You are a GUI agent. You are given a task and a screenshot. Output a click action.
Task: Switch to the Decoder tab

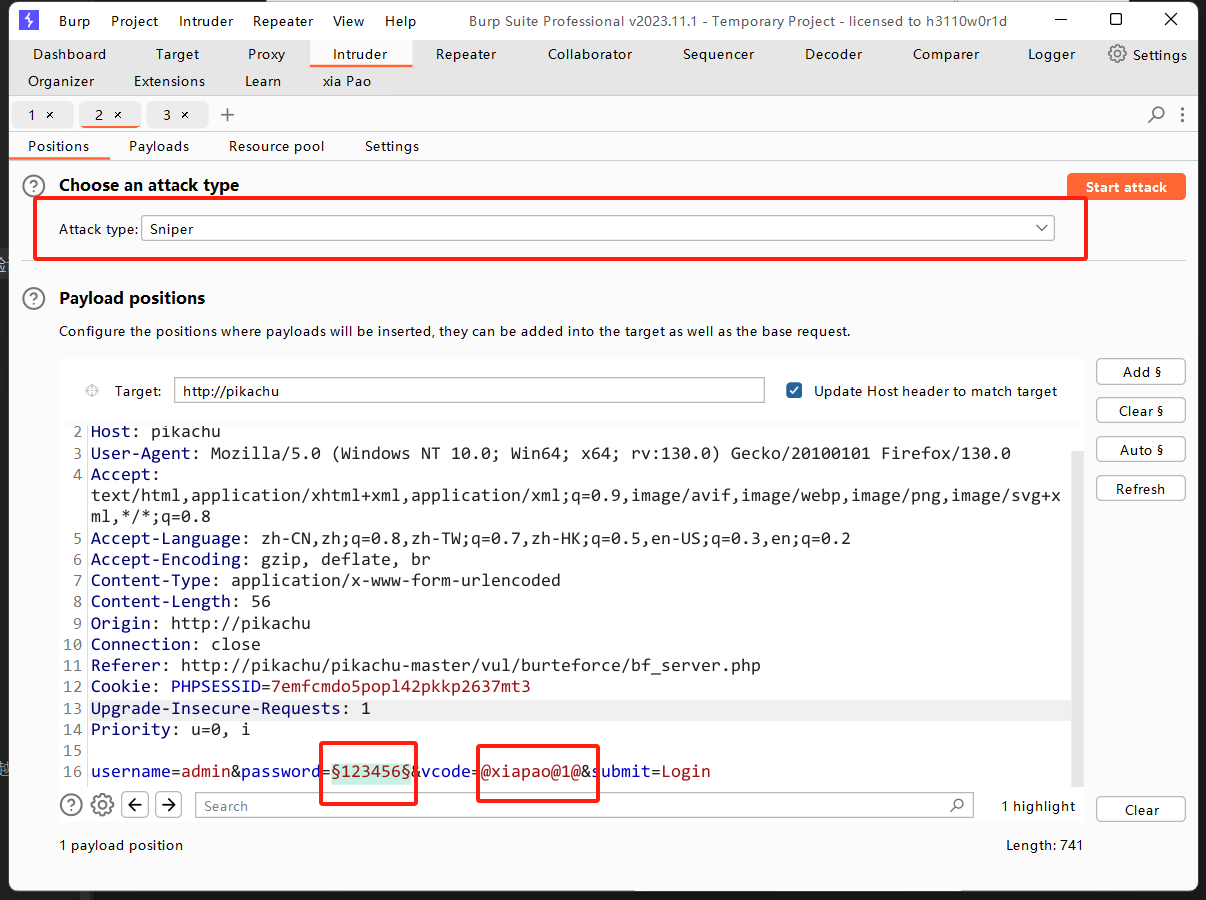coord(834,54)
